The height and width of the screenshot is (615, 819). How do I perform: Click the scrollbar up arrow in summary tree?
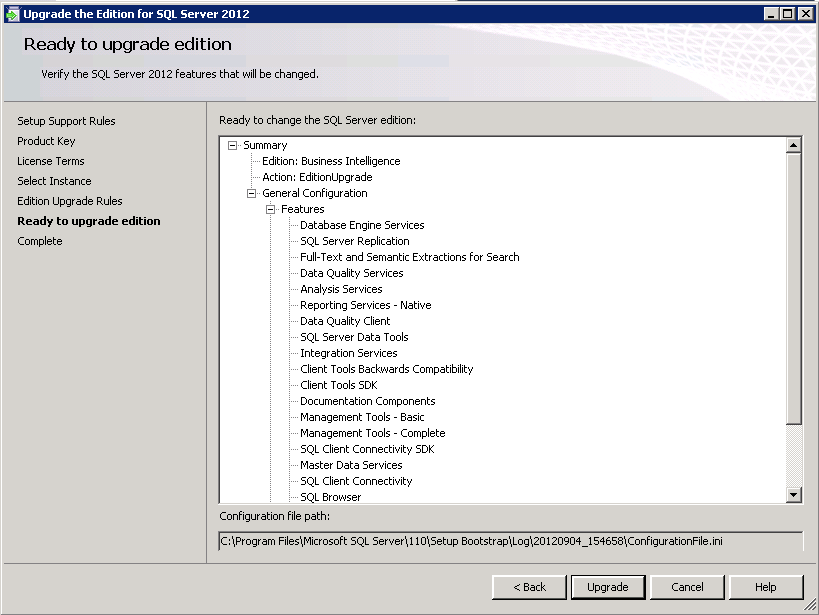(x=793, y=145)
